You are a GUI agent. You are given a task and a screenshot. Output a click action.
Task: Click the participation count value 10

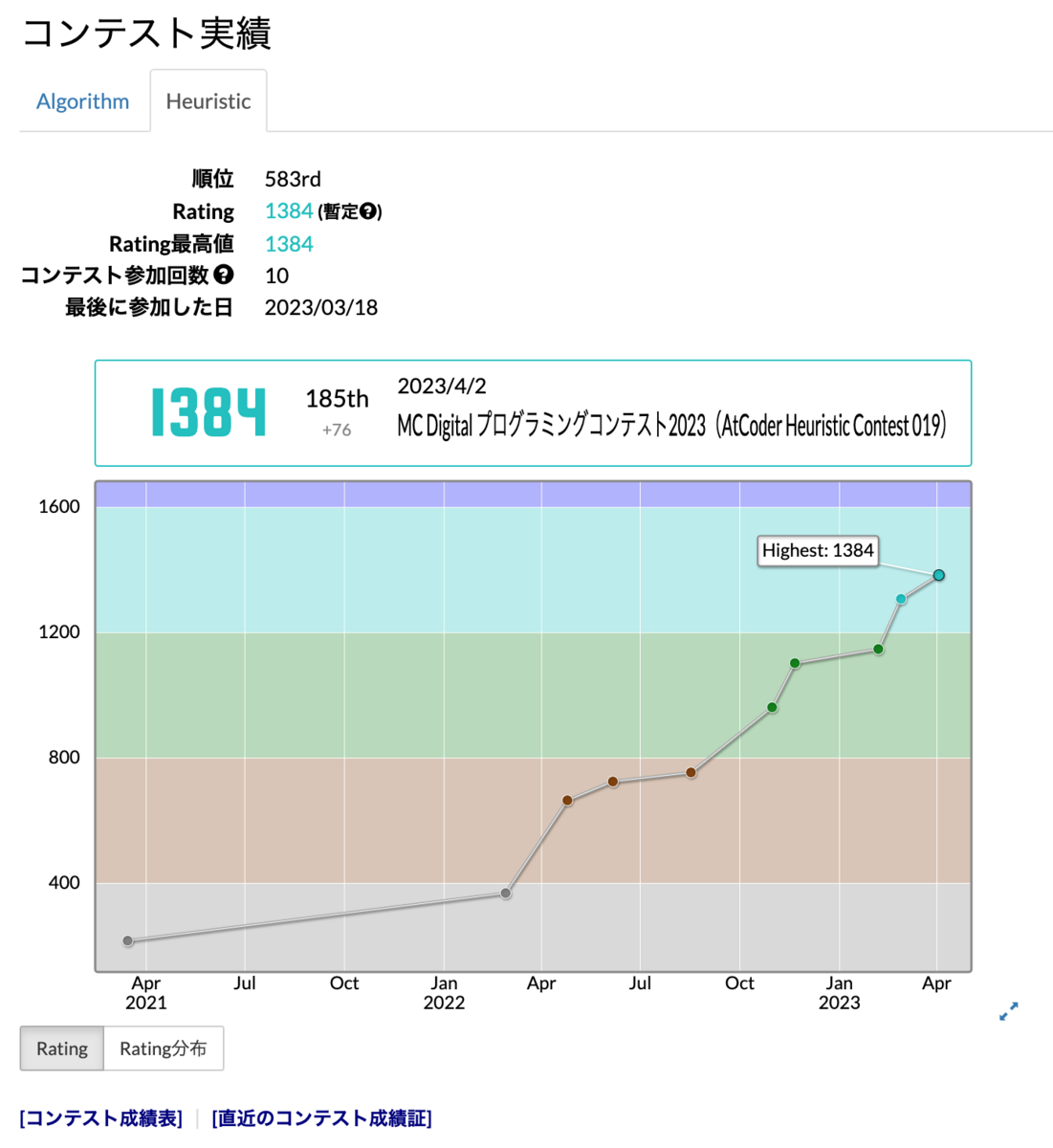[x=276, y=276]
